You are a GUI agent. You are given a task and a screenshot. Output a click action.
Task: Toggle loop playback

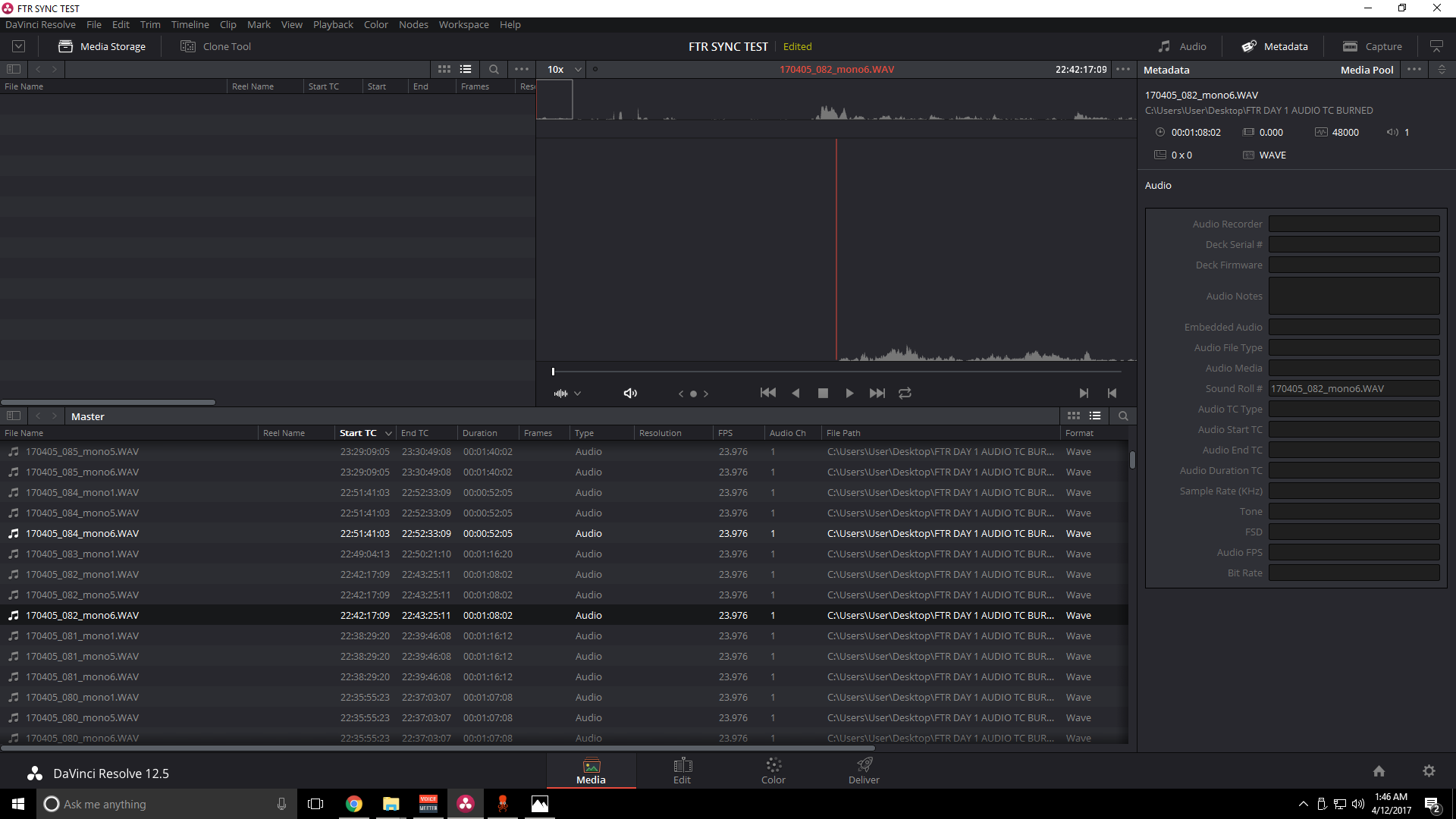905,393
